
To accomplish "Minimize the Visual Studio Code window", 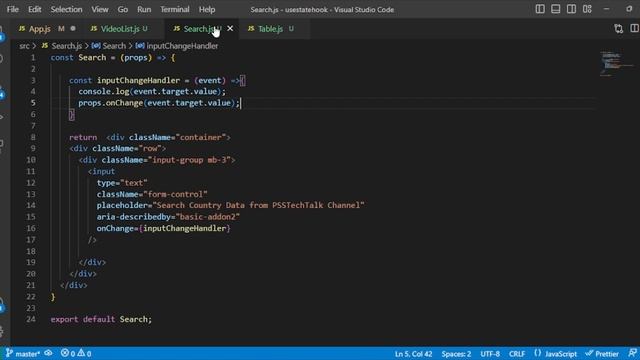I will click(x=606, y=9).
